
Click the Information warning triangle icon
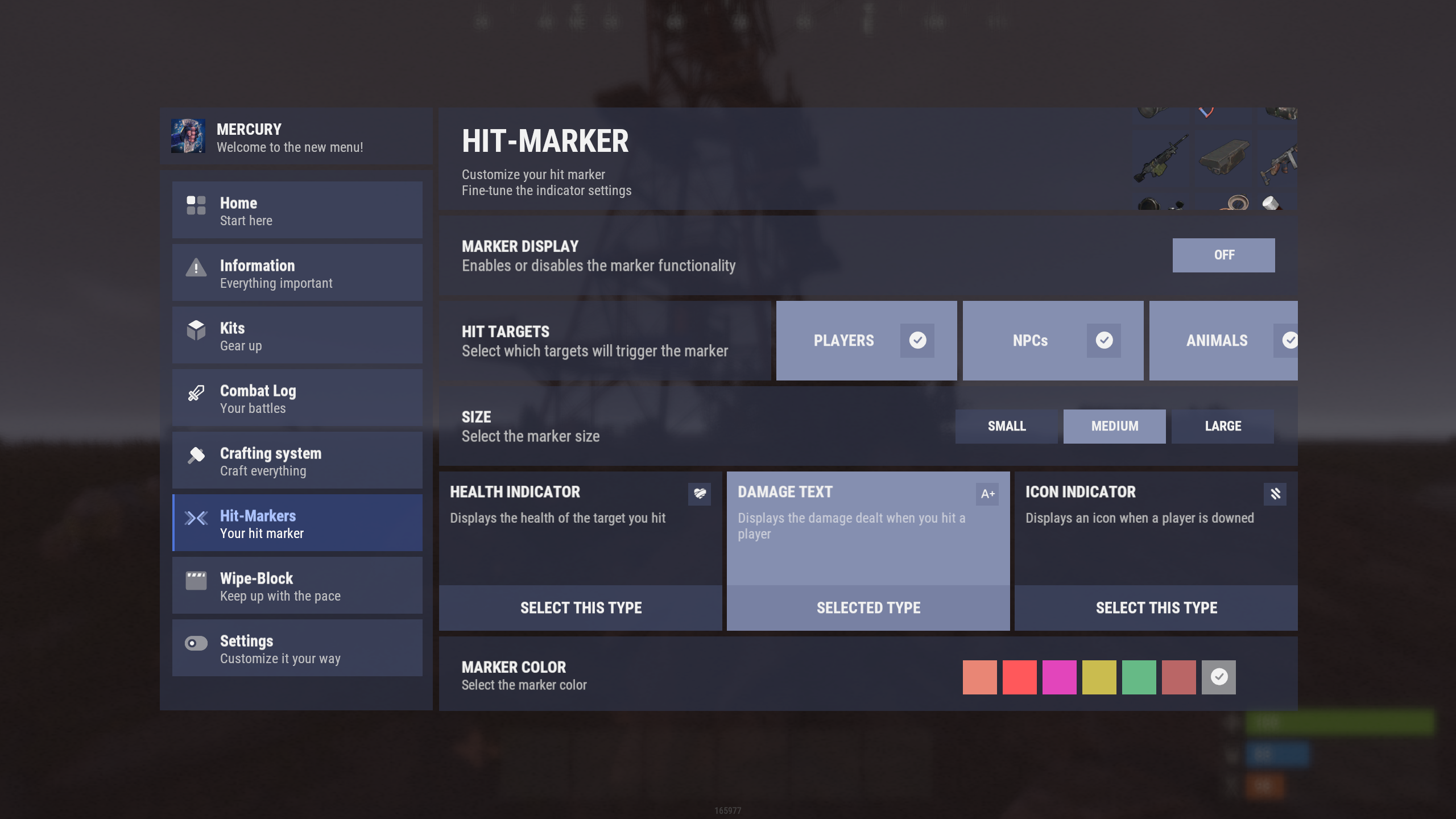click(x=196, y=267)
